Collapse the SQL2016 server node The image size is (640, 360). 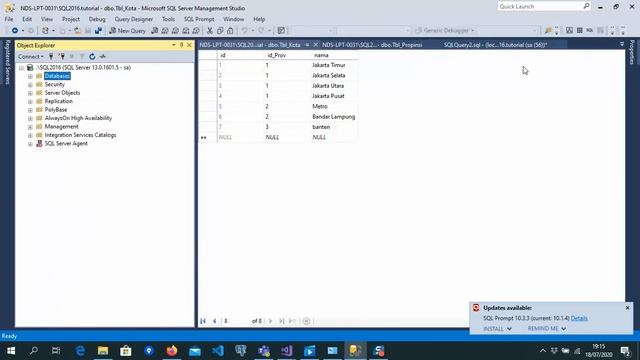tap(22, 68)
